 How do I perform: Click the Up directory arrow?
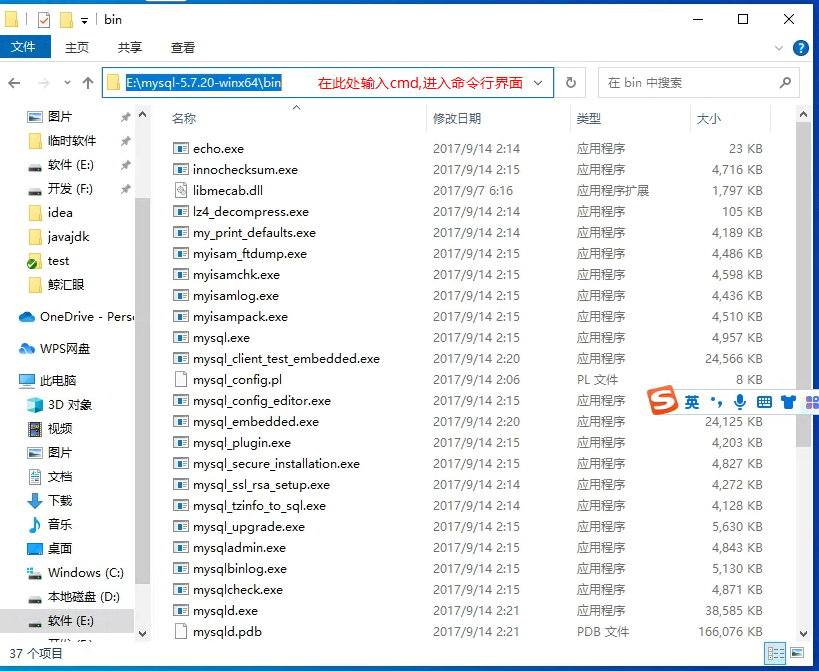[x=88, y=83]
